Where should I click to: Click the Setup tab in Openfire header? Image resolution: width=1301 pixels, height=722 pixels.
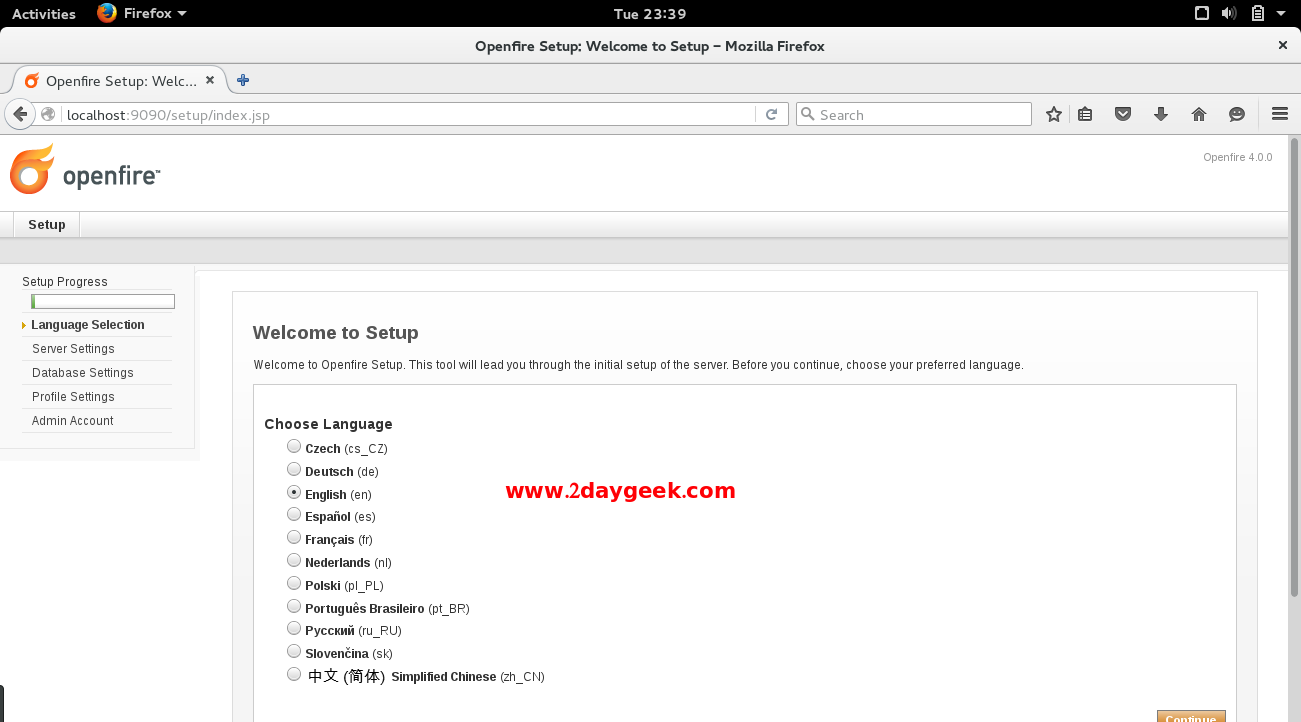click(x=47, y=224)
